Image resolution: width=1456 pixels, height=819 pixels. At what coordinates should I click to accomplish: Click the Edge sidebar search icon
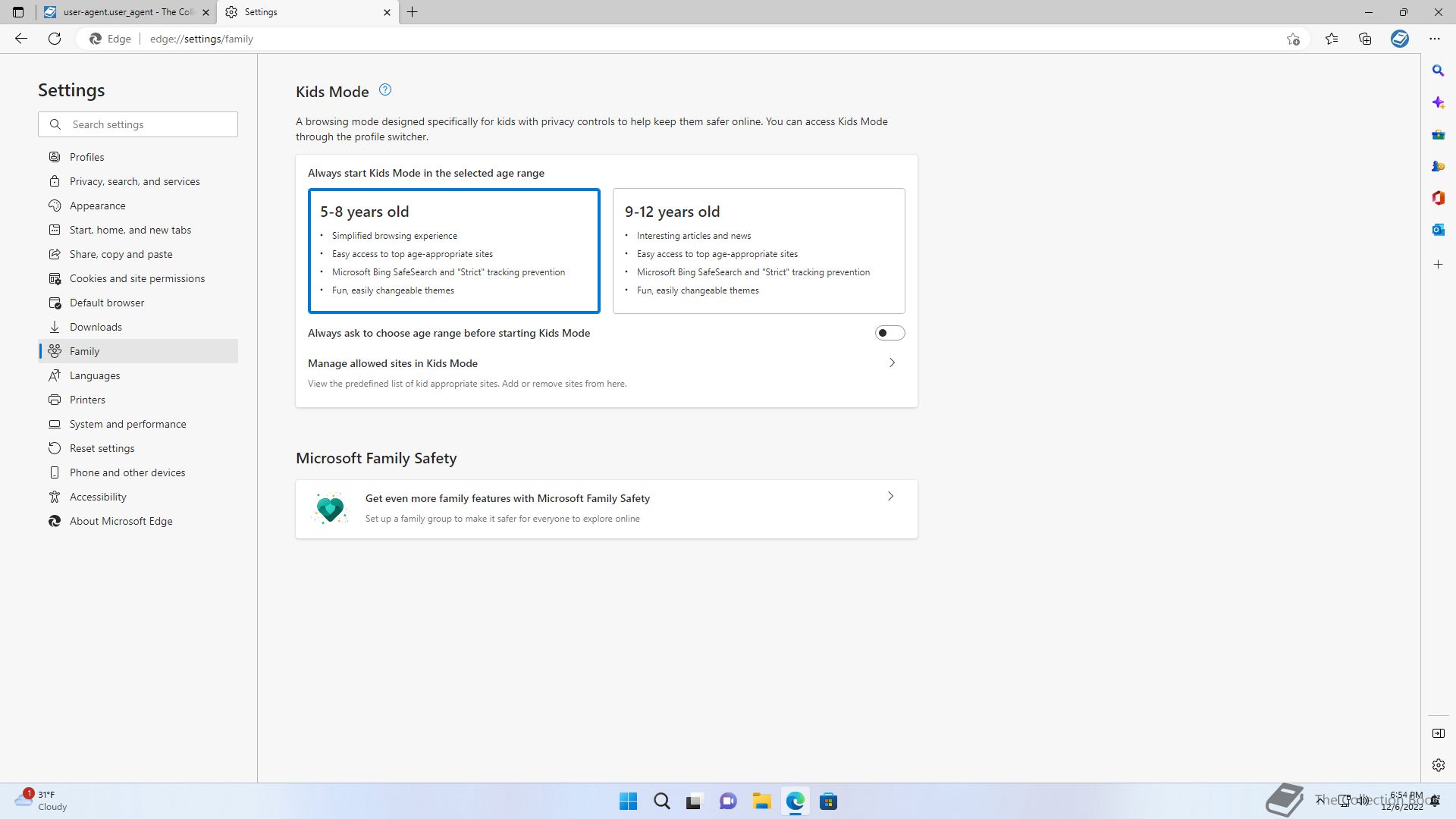point(1438,71)
